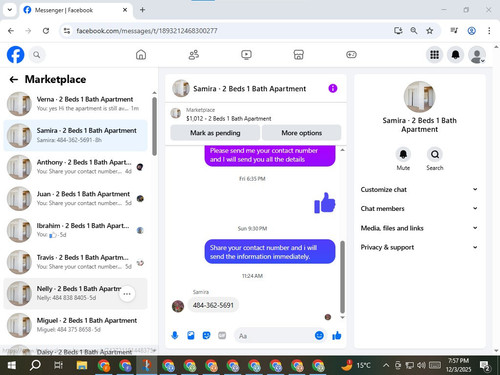Click the back arrow beside Marketplace
This screenshot has width=500, height=375.
(x=14, y=79)
